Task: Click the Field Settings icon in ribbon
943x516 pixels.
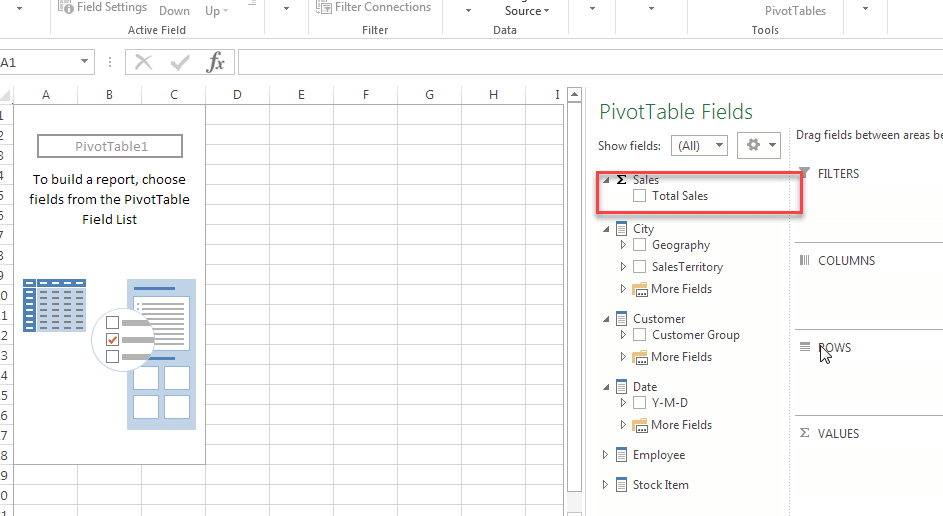Action: click(67, 7)
